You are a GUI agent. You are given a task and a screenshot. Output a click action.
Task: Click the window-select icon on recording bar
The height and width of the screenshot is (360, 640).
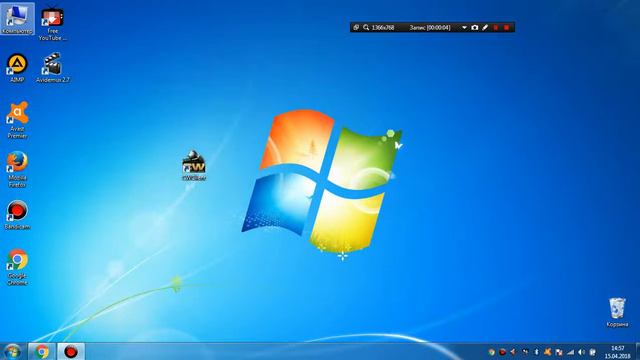point(356,27)
